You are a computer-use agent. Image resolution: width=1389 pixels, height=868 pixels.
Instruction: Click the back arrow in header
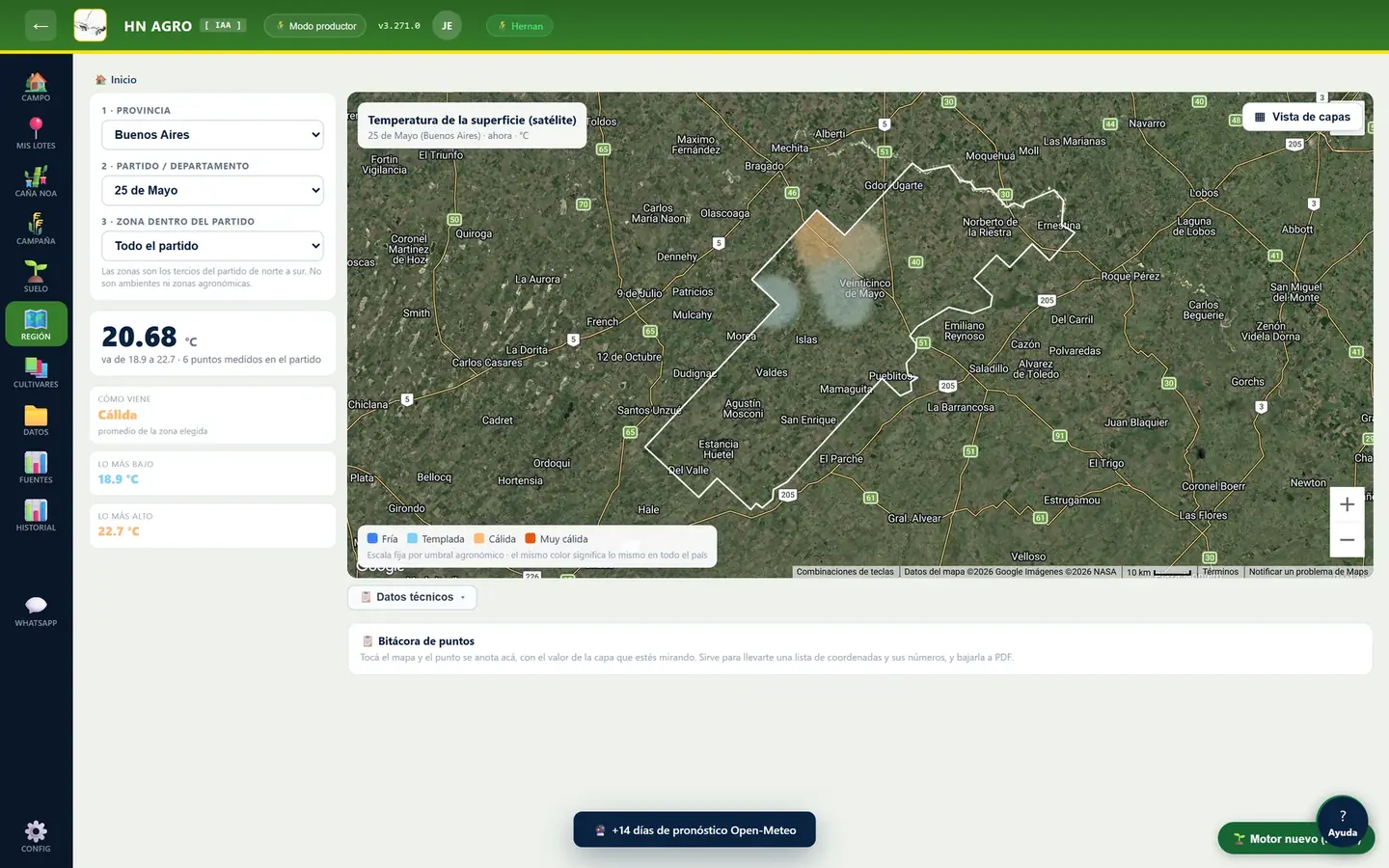pos(41,26)
